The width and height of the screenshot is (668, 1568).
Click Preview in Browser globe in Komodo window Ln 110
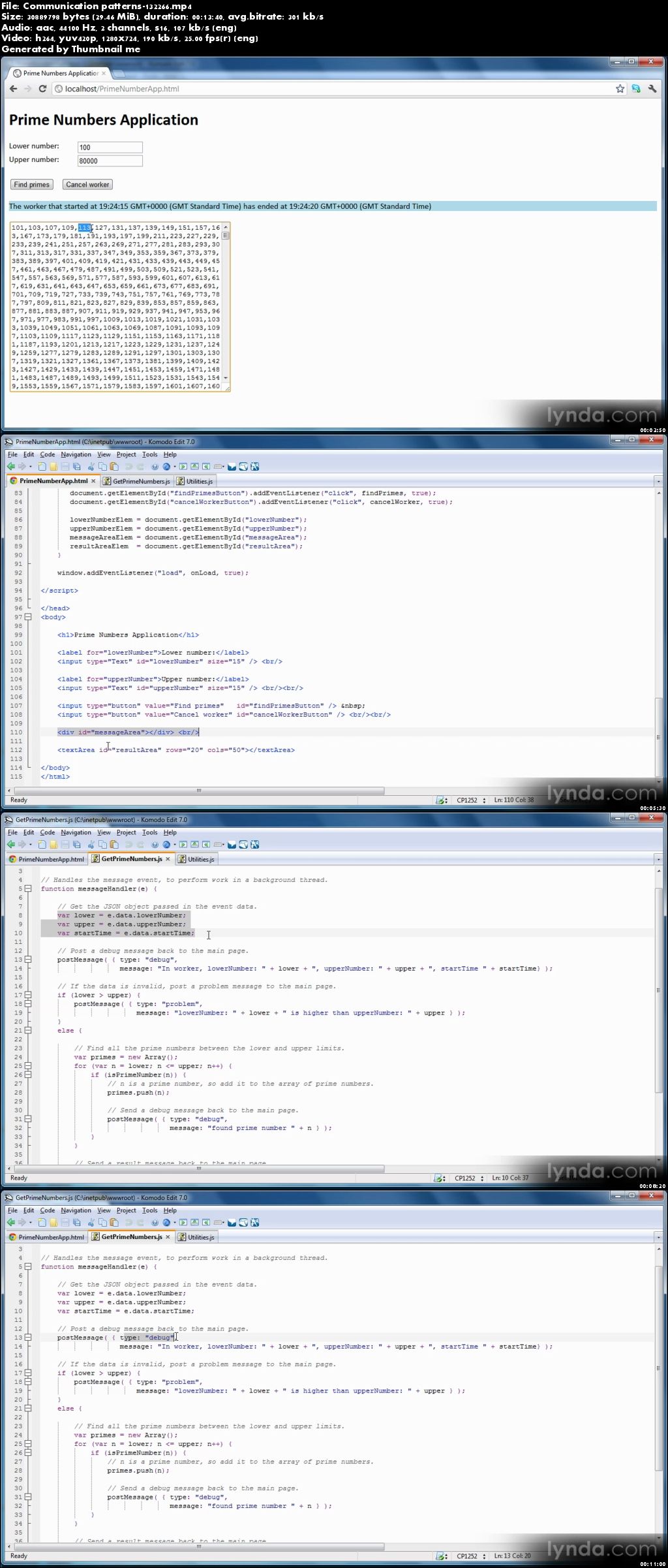click(x=166, y=466)
